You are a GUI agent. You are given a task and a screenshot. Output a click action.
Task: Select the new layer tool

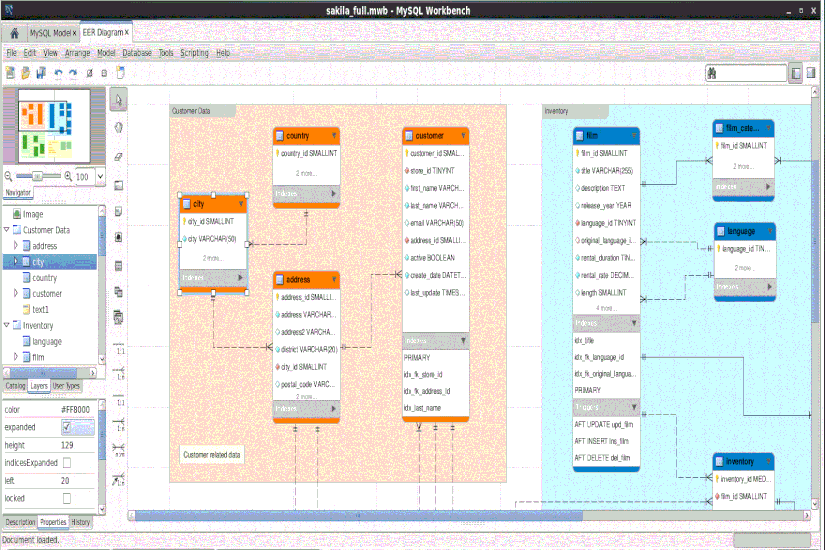tap(118, 185)
